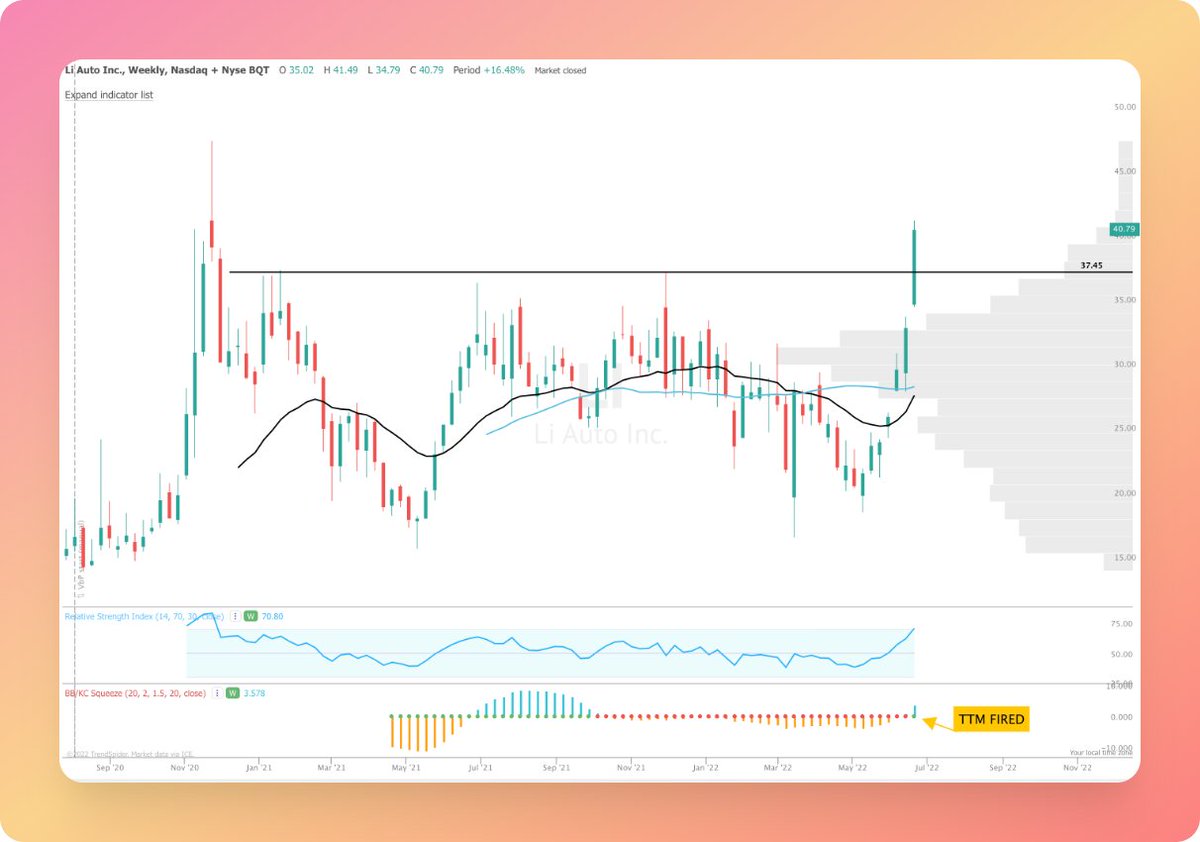
Task: Open the RSI indicator settings menu
Action: point(234,616)
